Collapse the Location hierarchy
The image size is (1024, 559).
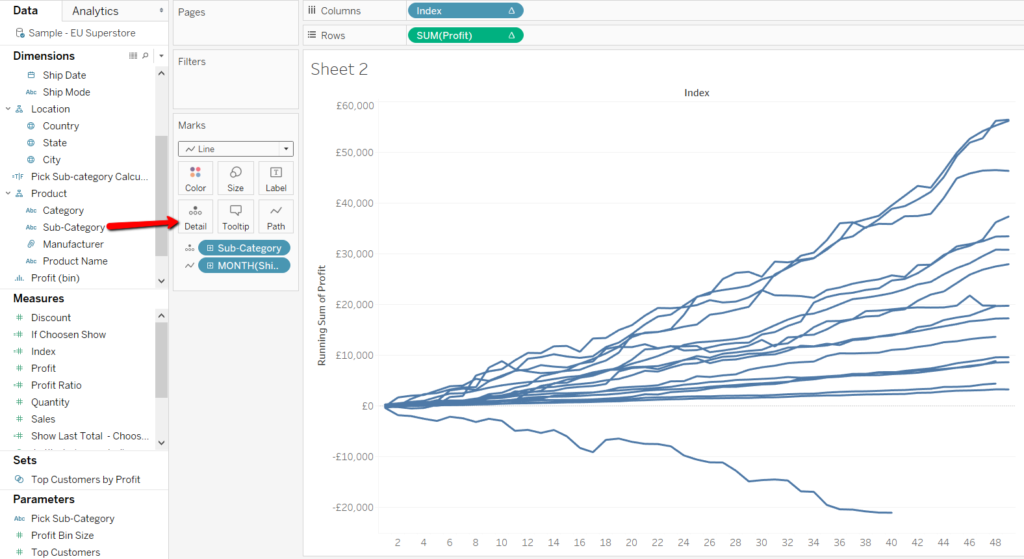(8, 109)
